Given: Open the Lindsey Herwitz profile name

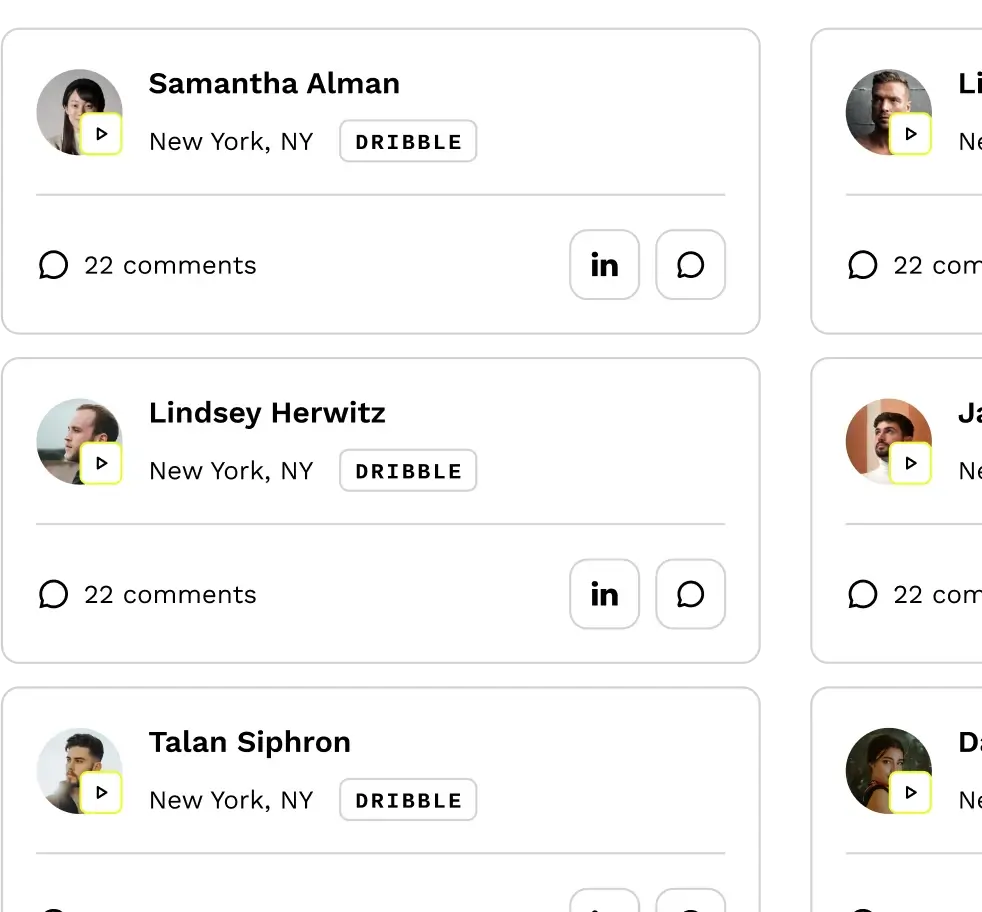Looking at the screenshot, I should click(267, 413).
